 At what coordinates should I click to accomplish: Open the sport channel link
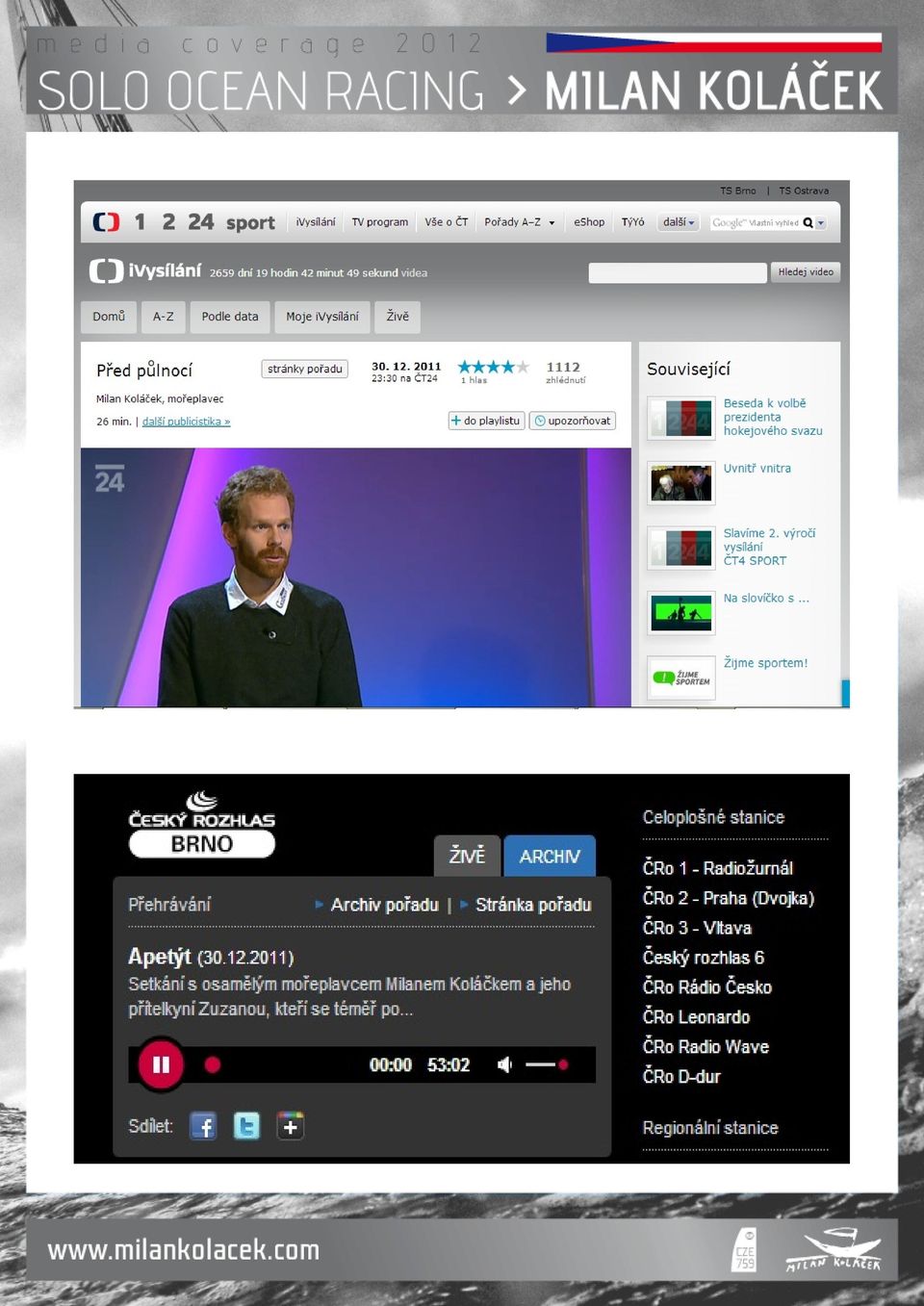(250, 223)
